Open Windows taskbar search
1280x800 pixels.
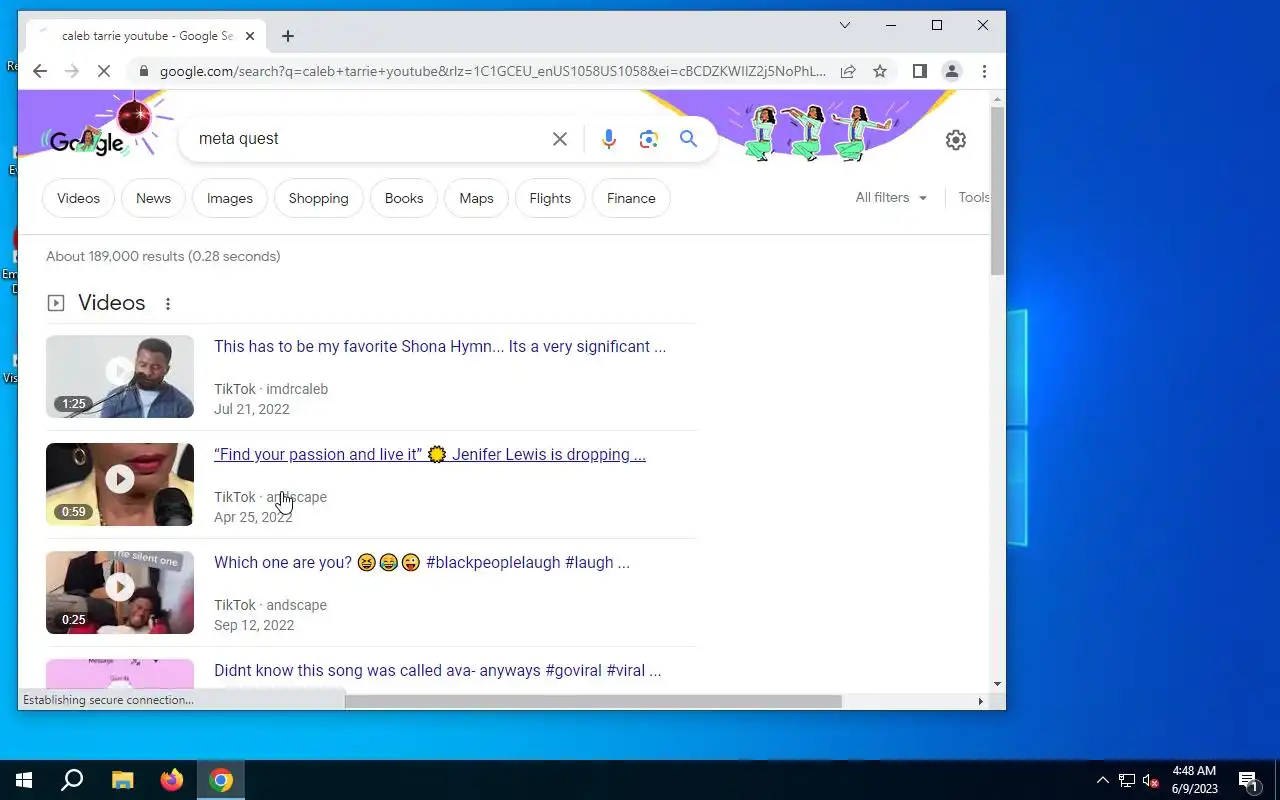[x=72, y=780]
